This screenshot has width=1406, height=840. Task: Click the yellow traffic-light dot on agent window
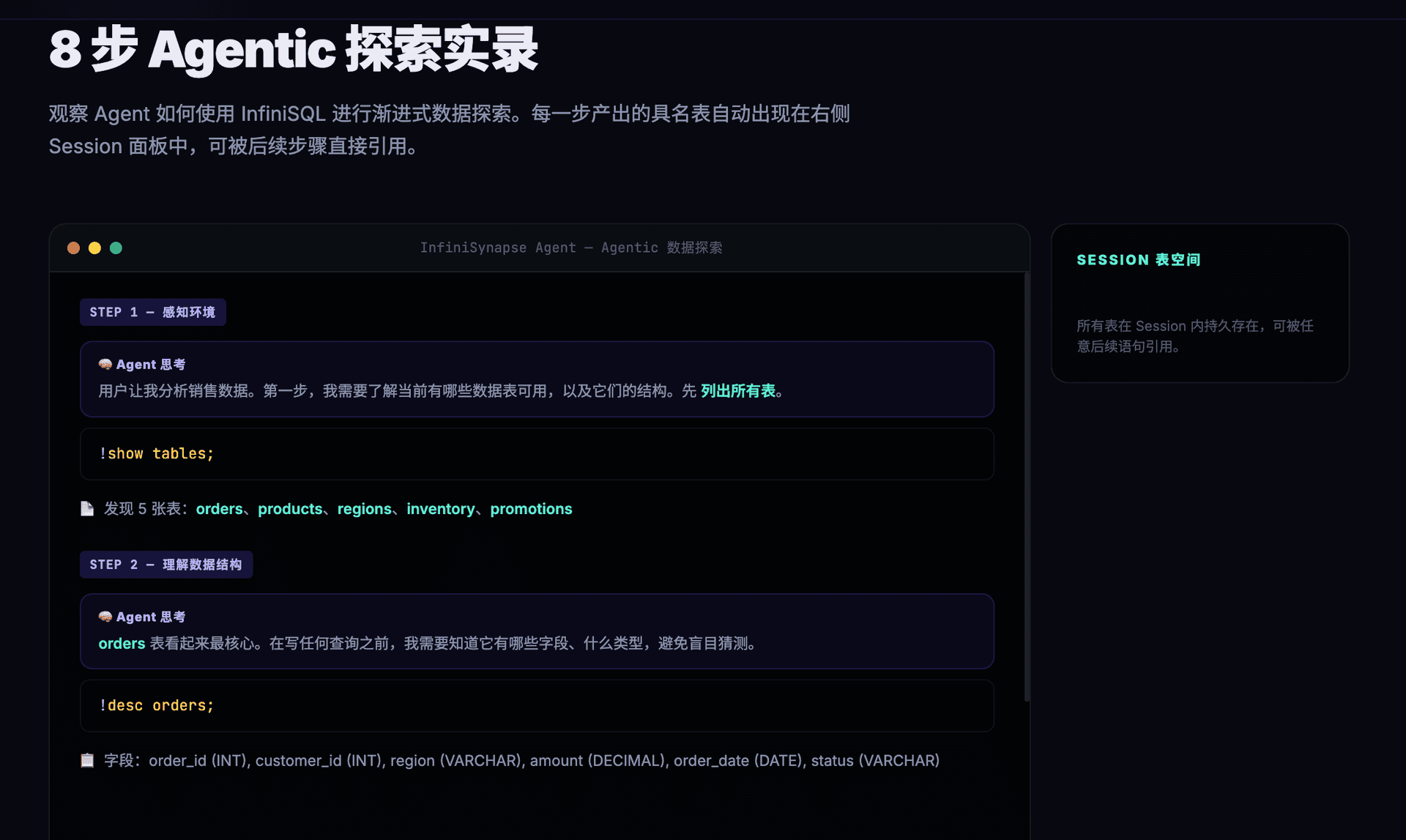click(x=94, y=248)
